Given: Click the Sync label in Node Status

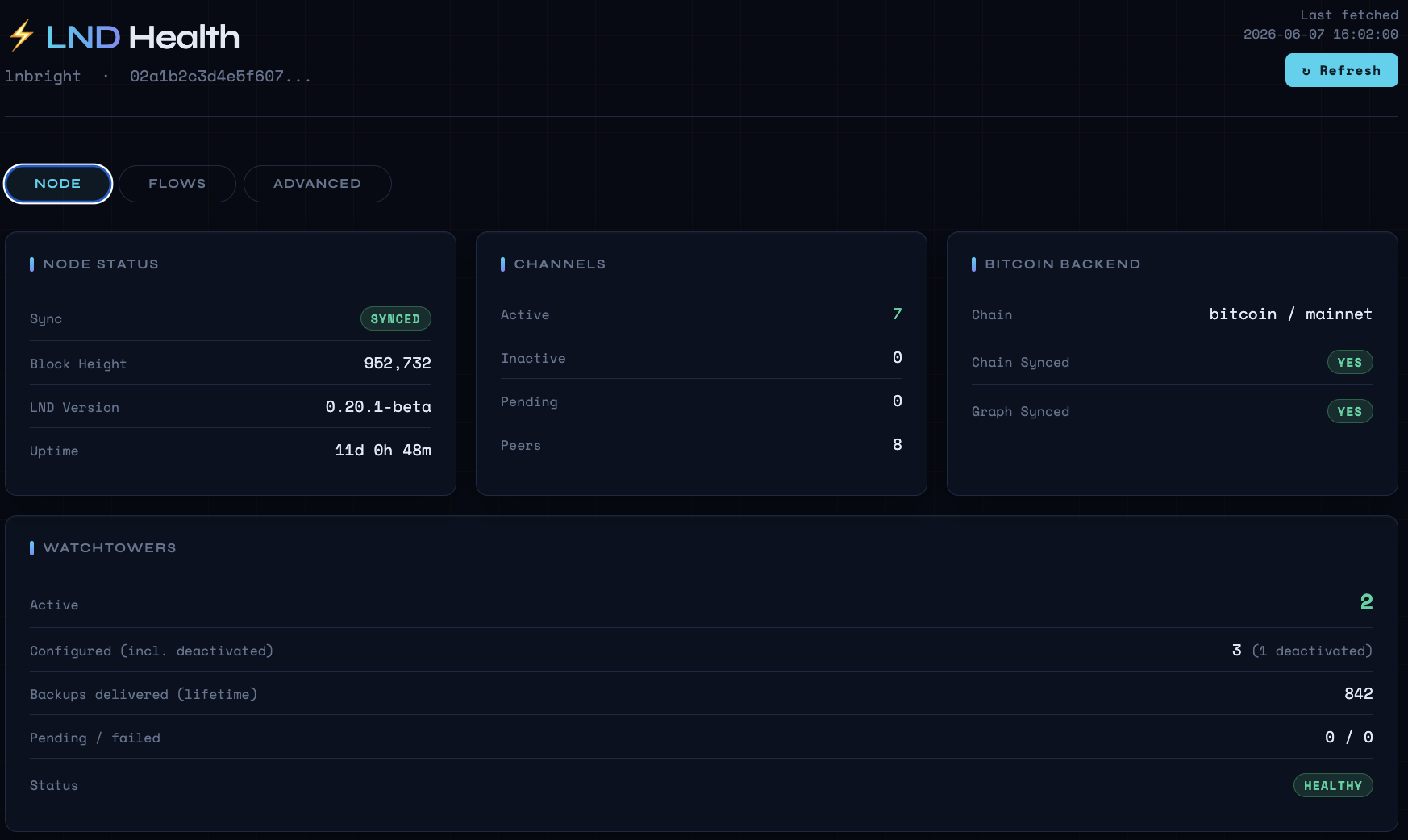Looking at the screenshot, I should point(46,318).
